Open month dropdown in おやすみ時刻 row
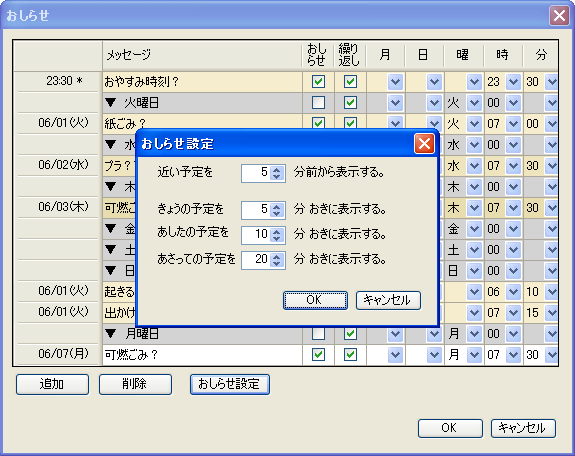The height and width of the screenshot is (456, 575). (395, 81)
